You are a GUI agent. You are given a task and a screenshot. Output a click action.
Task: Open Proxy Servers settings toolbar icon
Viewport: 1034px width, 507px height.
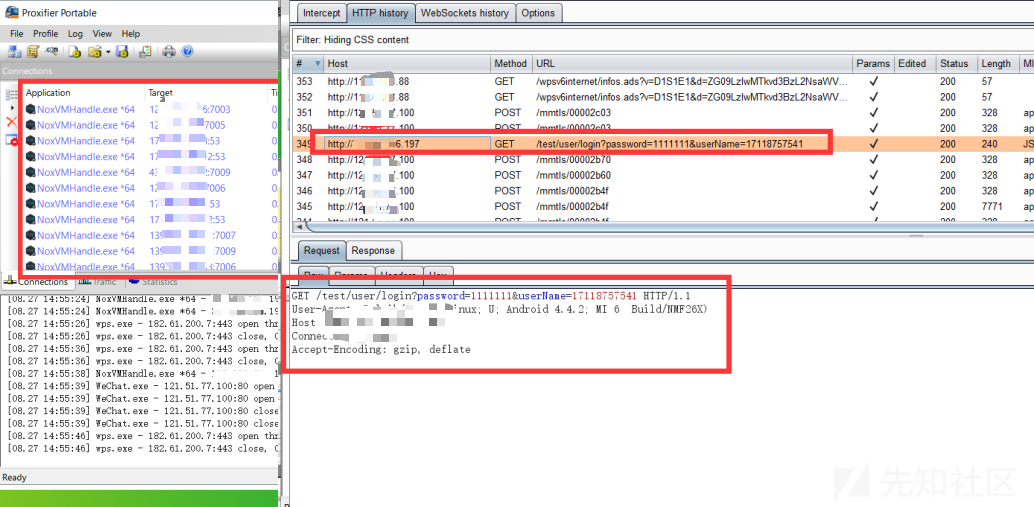pyautogui.click(x=14, y=52)
